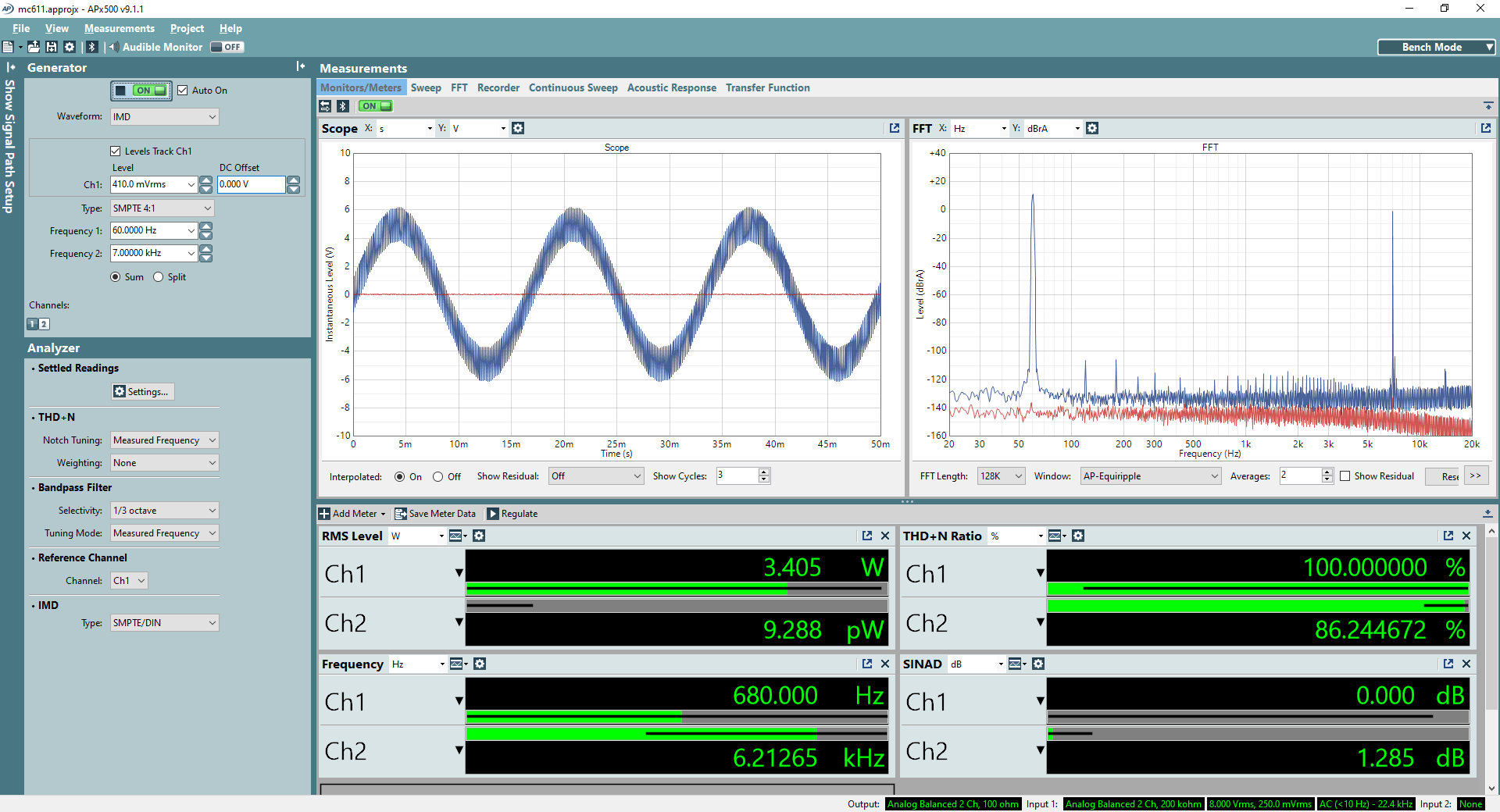1500x812 pixels.
Task: Switch to the Recorder tab
Action: click(x=498, y=87)
